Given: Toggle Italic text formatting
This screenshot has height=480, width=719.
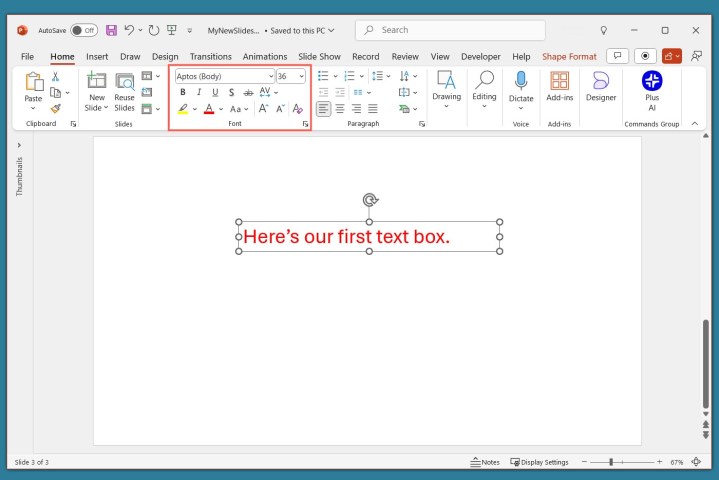Looking at the screenshot, I should click(x=198, y=92).
